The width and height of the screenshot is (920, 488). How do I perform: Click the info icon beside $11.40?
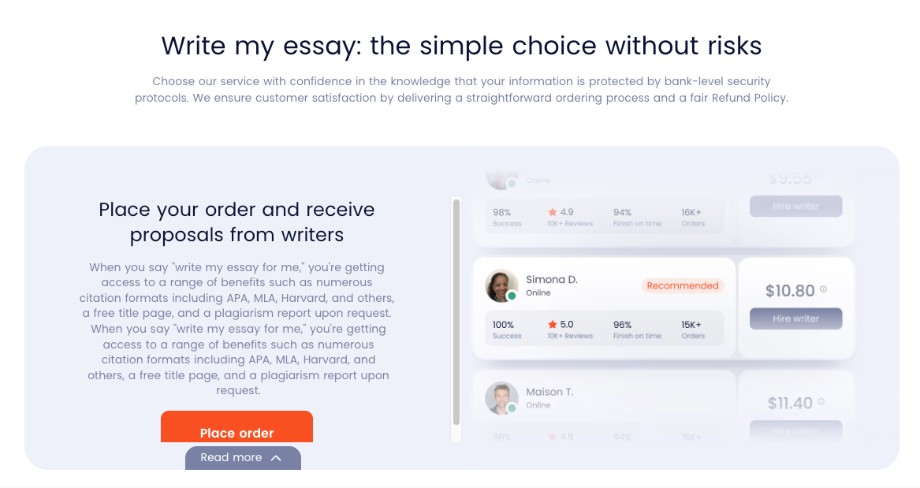(821, 401)
